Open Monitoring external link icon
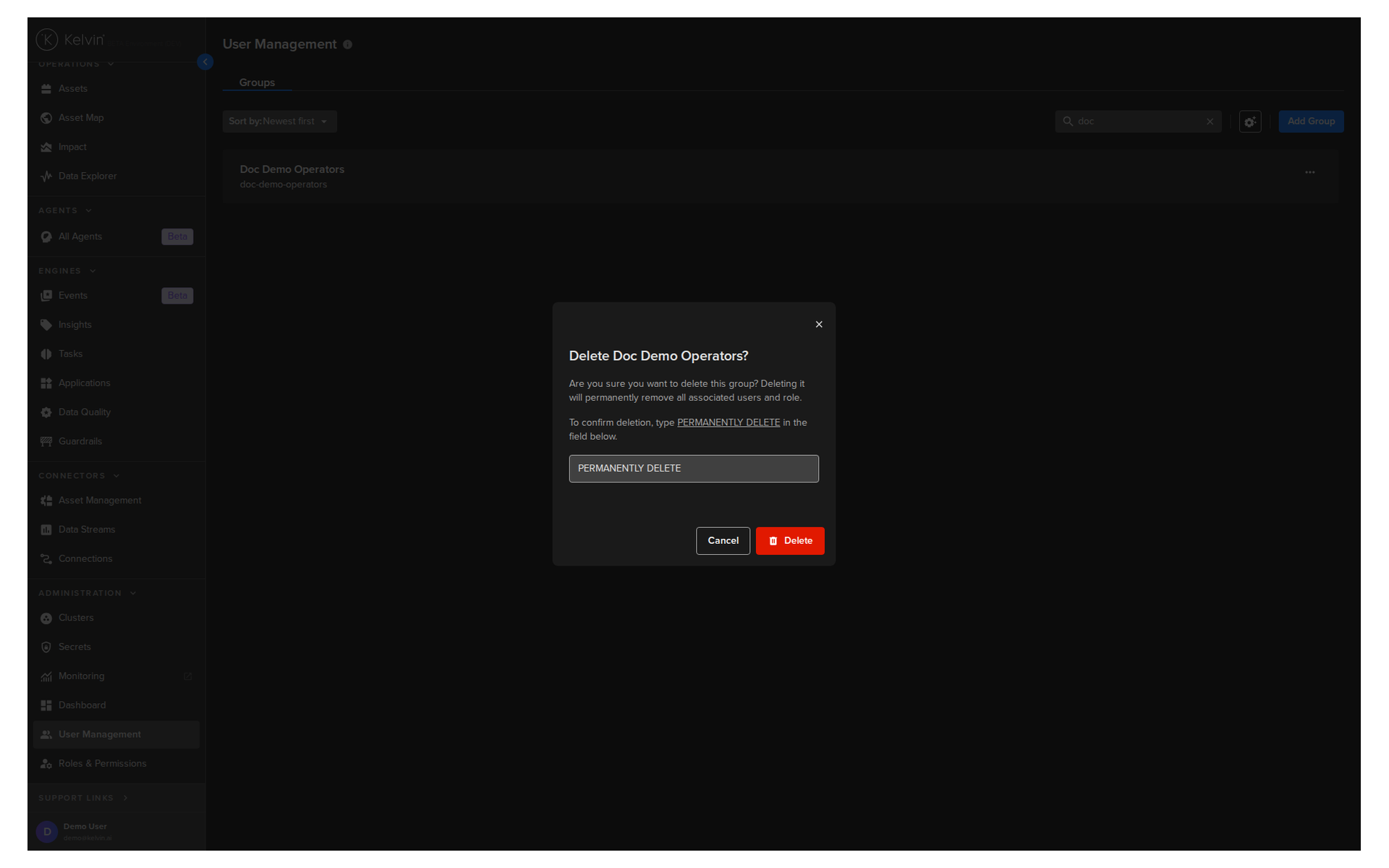This screenshot has height=868, width=1389. [x=188, y=676]
